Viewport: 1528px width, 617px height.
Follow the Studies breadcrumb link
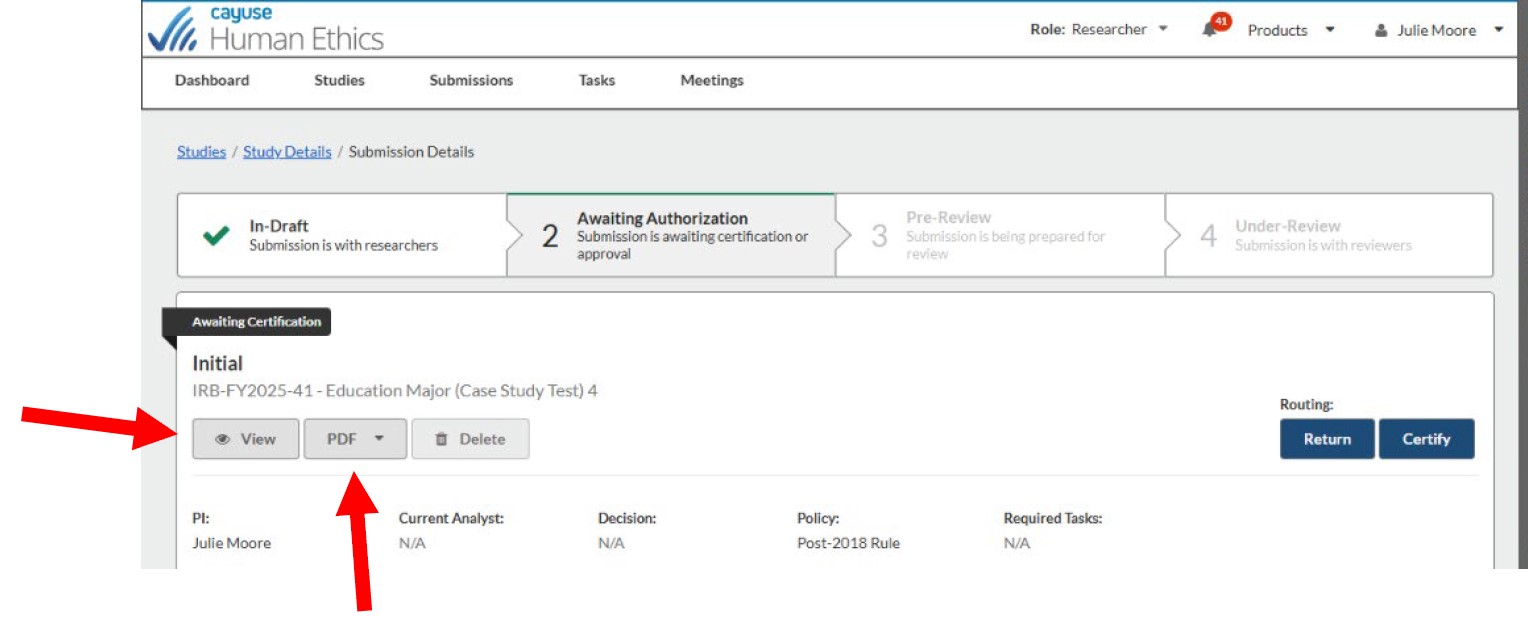click(202, 152)
